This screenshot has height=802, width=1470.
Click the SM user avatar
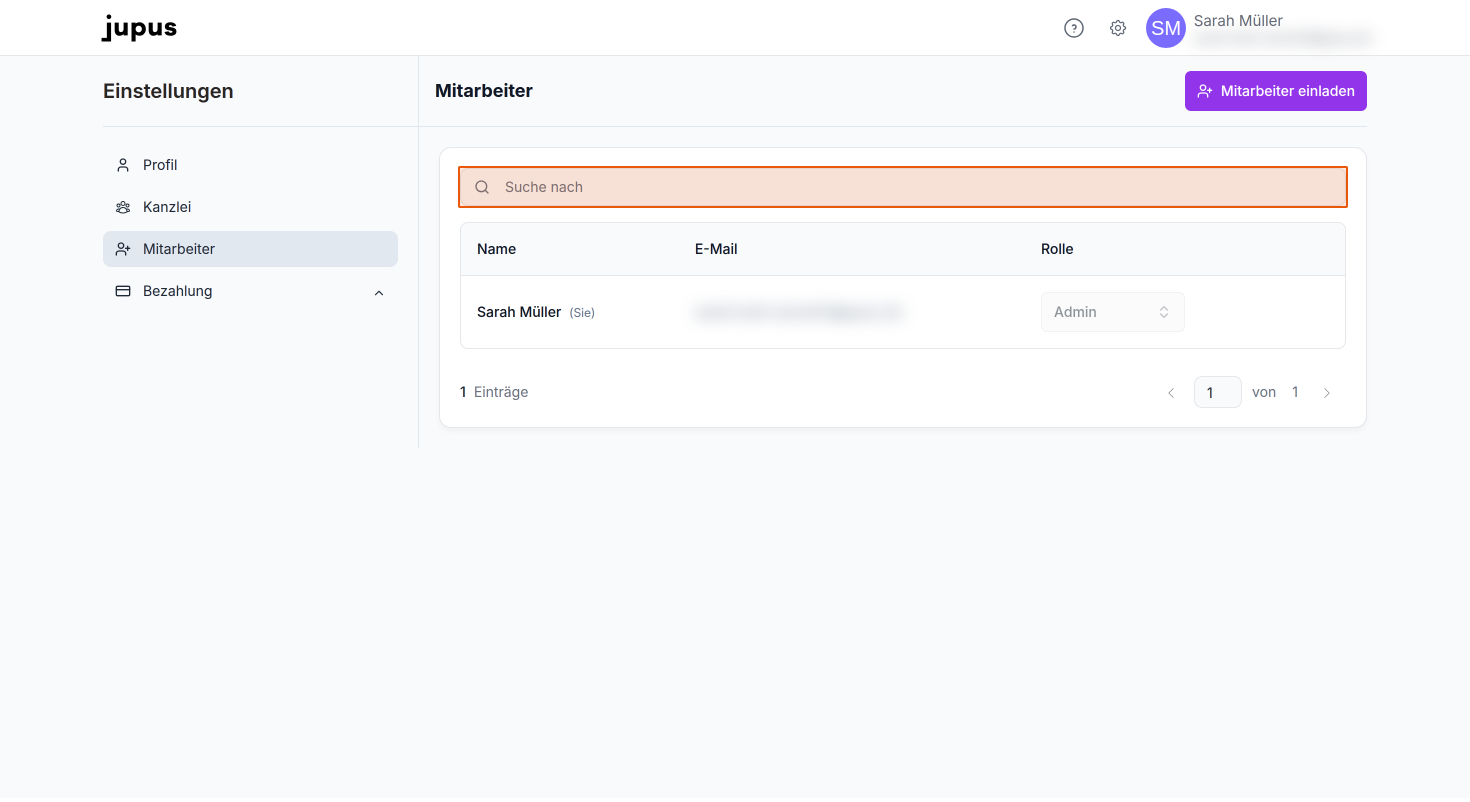tap(1166, 28)
